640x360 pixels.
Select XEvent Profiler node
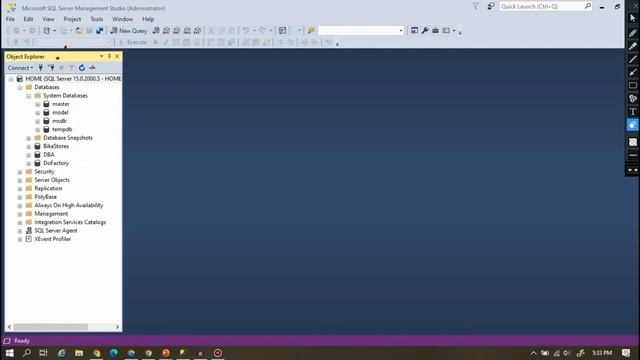52,239
